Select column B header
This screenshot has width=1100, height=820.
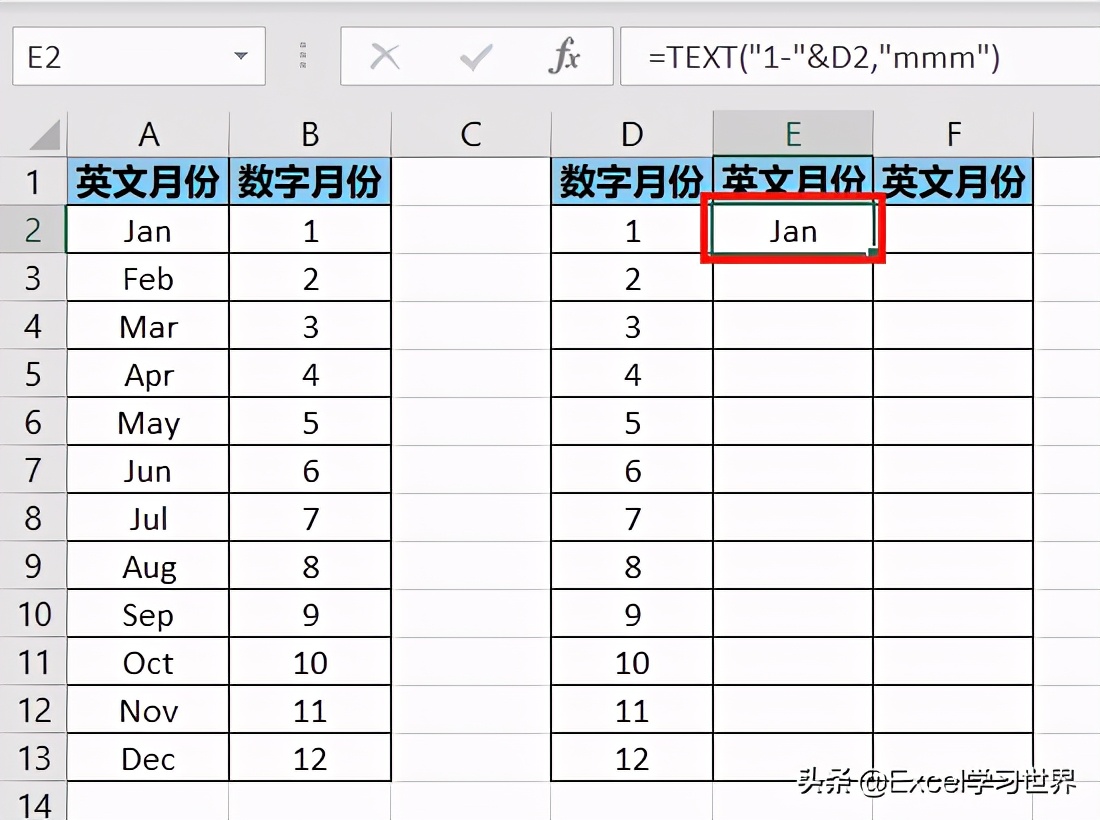point(310,134)
